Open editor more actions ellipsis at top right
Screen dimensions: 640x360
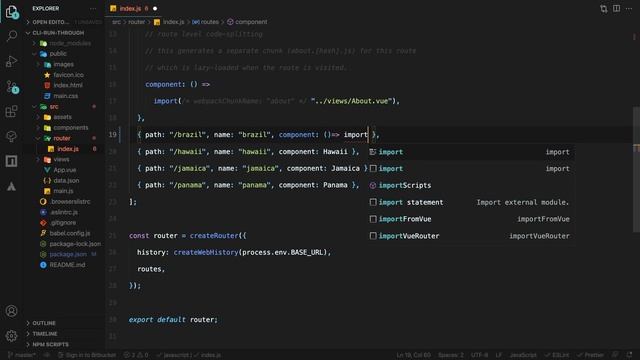[x=629, y=9]
